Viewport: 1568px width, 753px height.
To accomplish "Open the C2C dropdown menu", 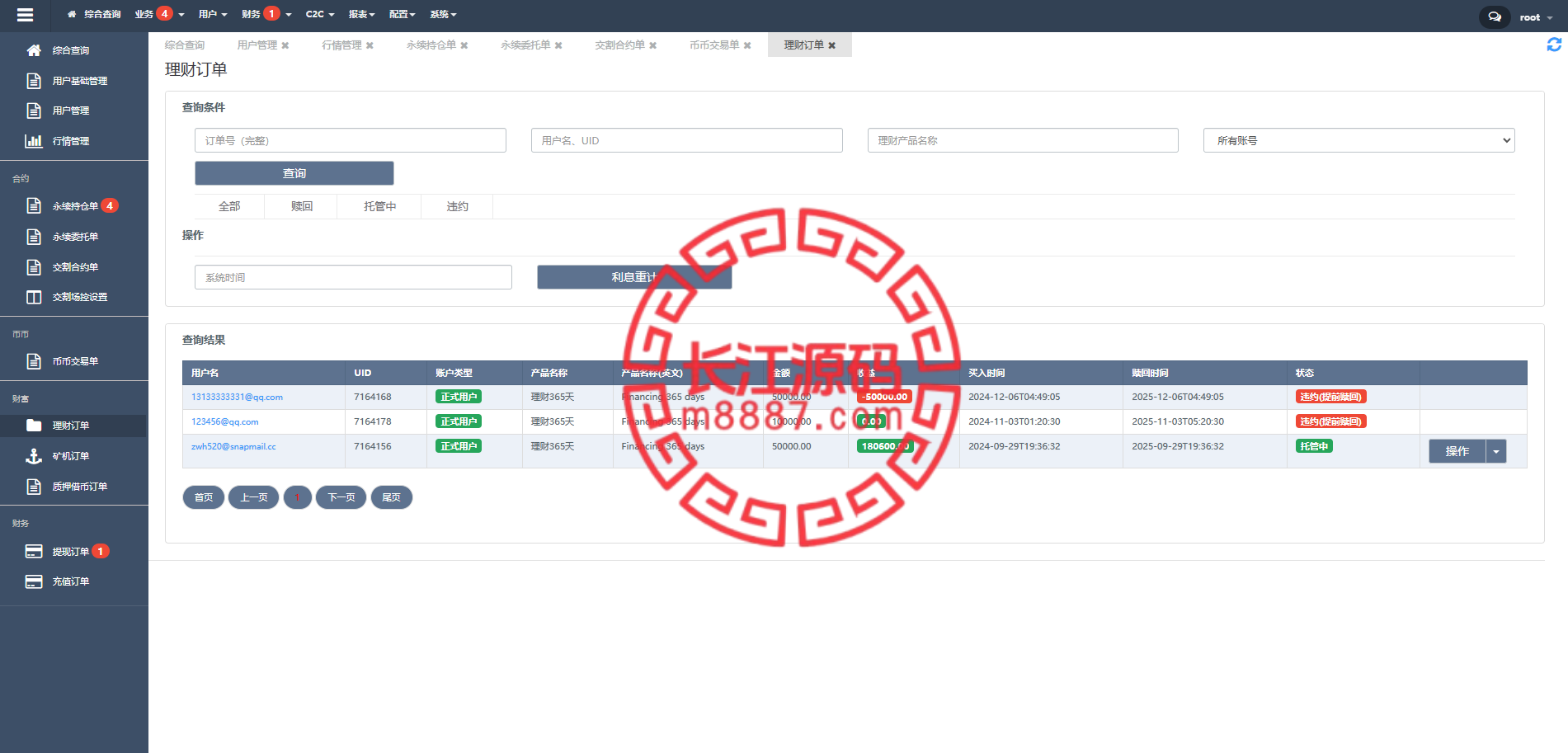I will [x=320, y=14].
